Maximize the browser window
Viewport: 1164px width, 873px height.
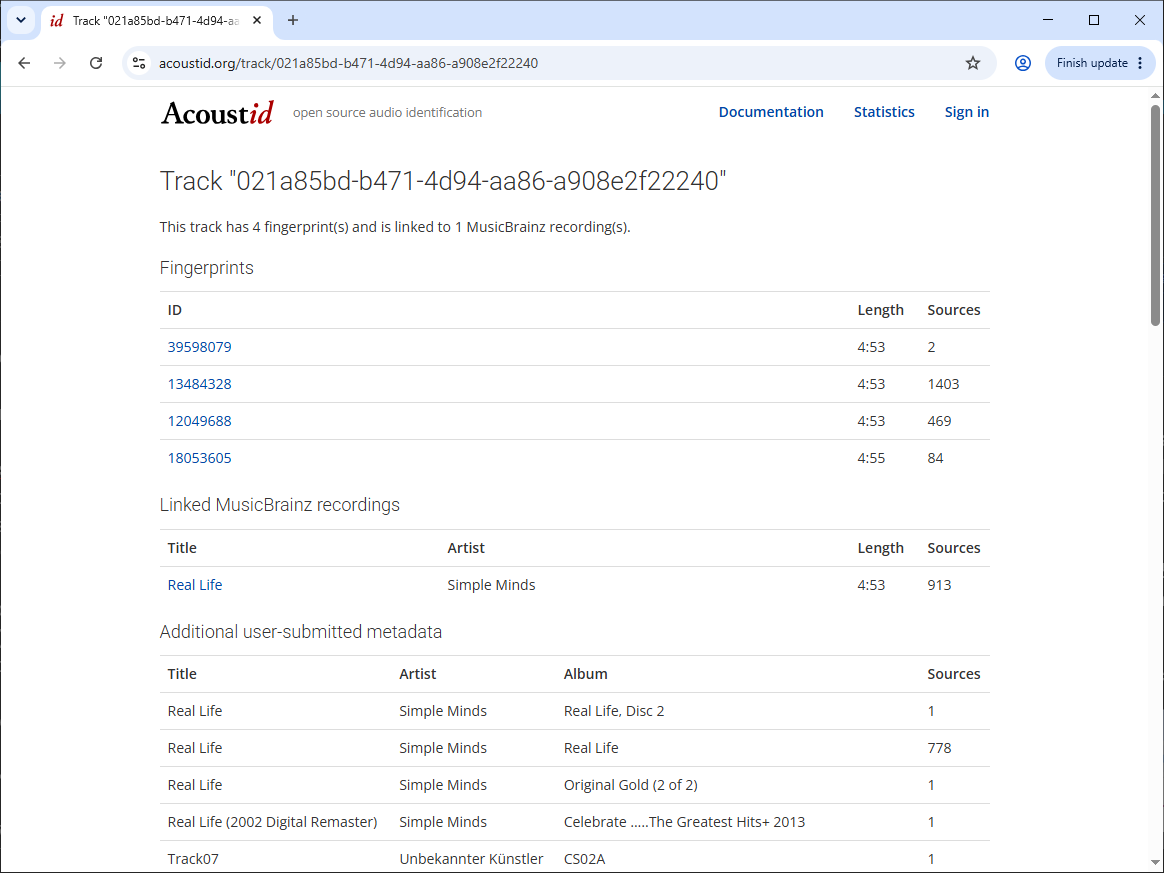tap(1093, 20)
